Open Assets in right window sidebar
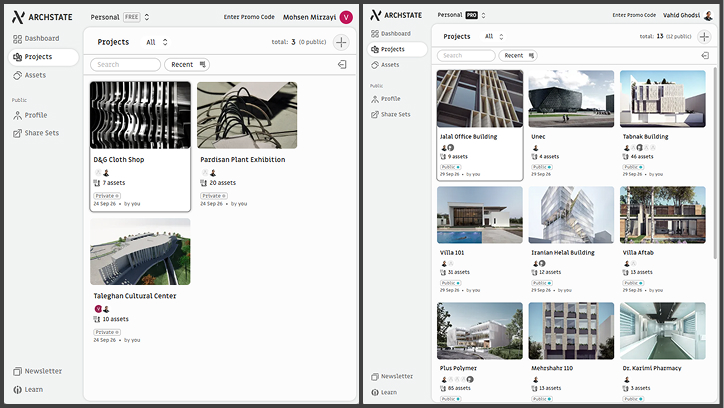724x408 pixels. point(385,65)
